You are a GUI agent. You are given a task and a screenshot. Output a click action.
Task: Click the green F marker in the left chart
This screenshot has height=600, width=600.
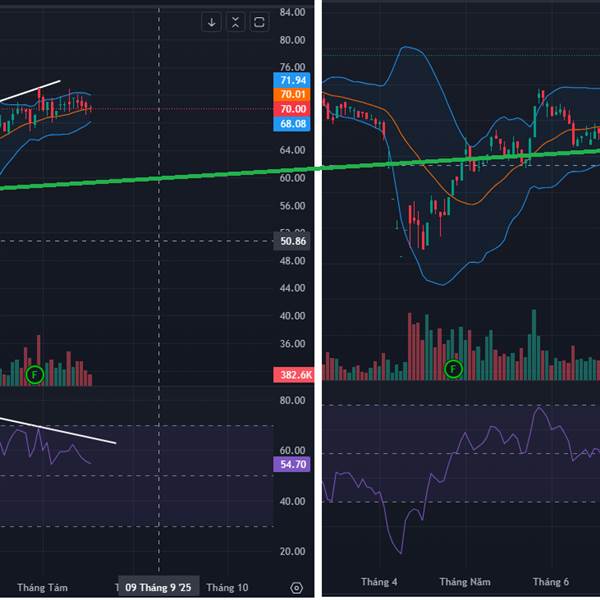pyautogui.click(x=35, y=375)
